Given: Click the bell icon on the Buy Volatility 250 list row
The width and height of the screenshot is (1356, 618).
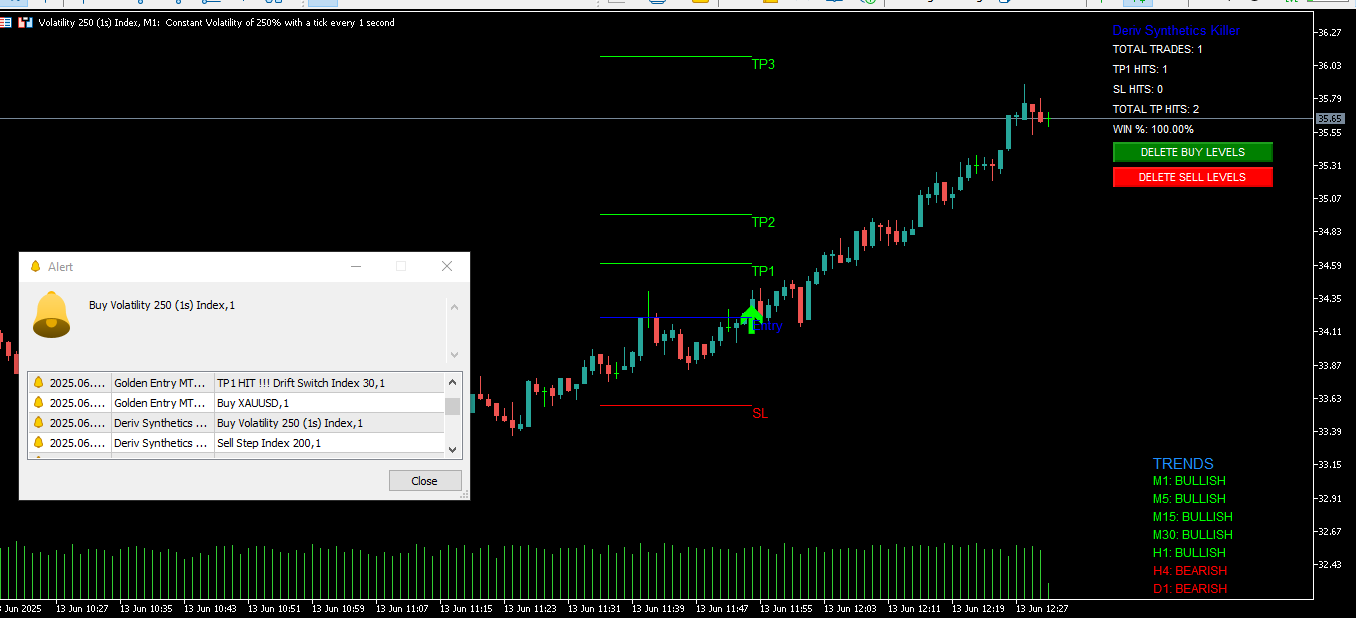Looking at the screenshot, I should pyautogui.click(x=38, y=423).
